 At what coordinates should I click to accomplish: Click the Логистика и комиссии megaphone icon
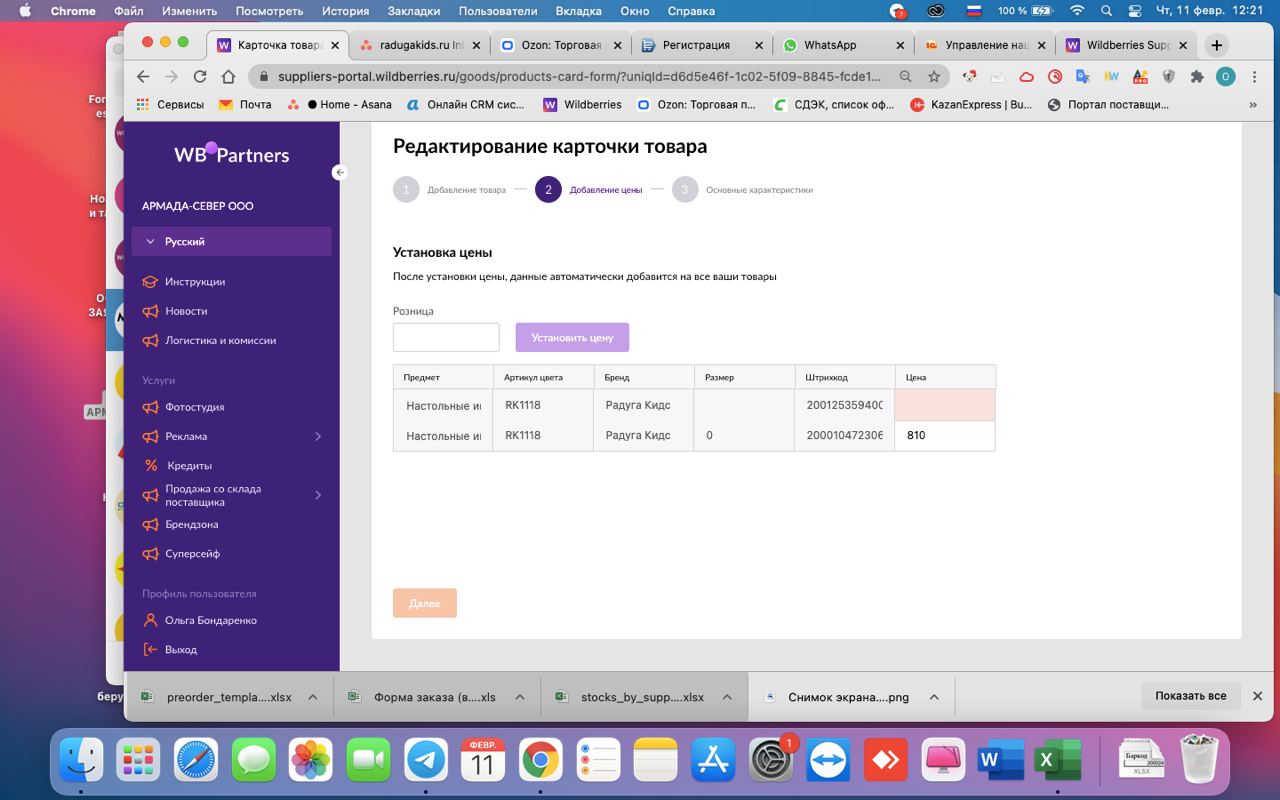click(x=150, y=340)
